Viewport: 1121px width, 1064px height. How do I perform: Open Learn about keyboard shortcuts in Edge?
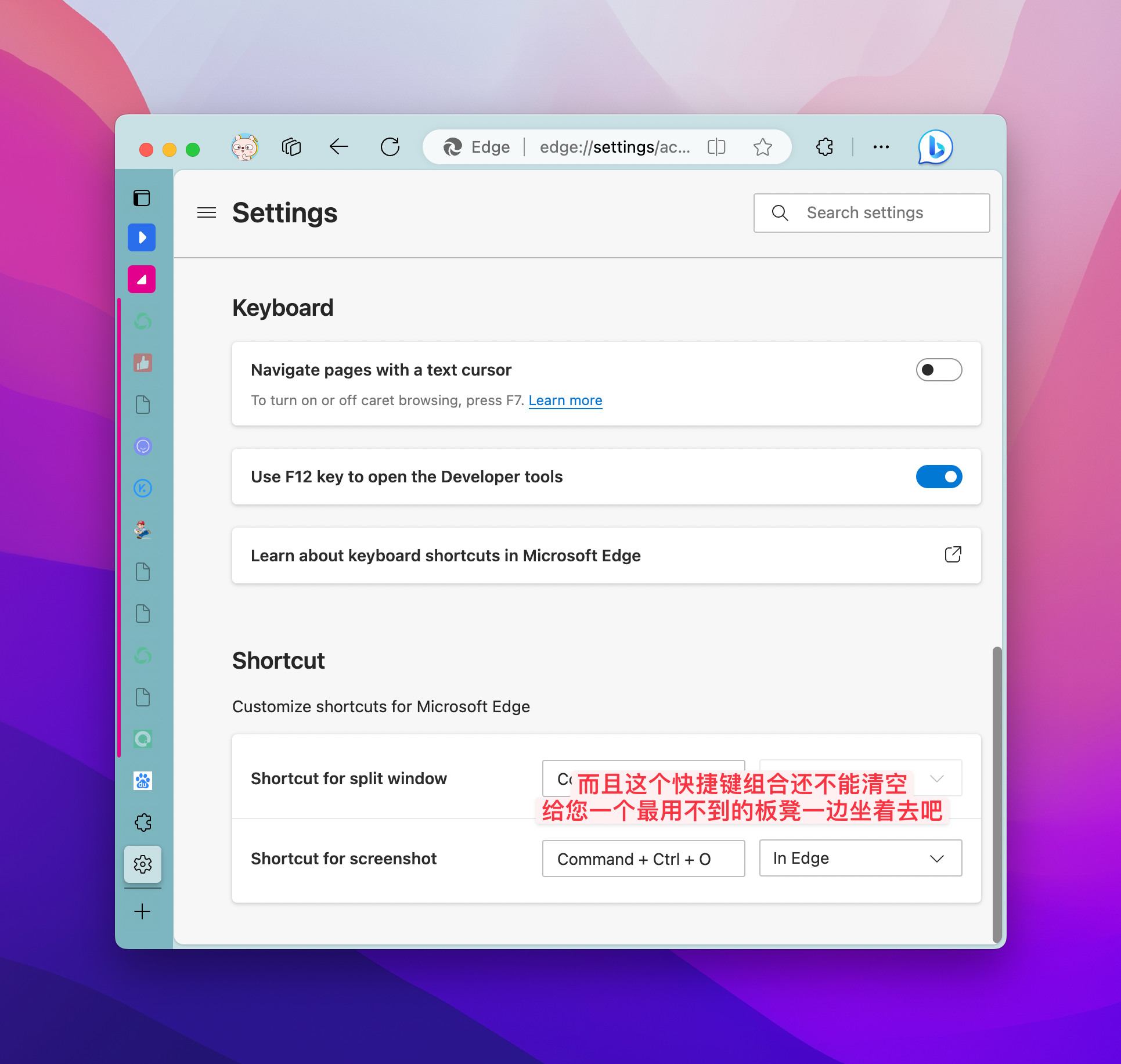tap(607, 556)
